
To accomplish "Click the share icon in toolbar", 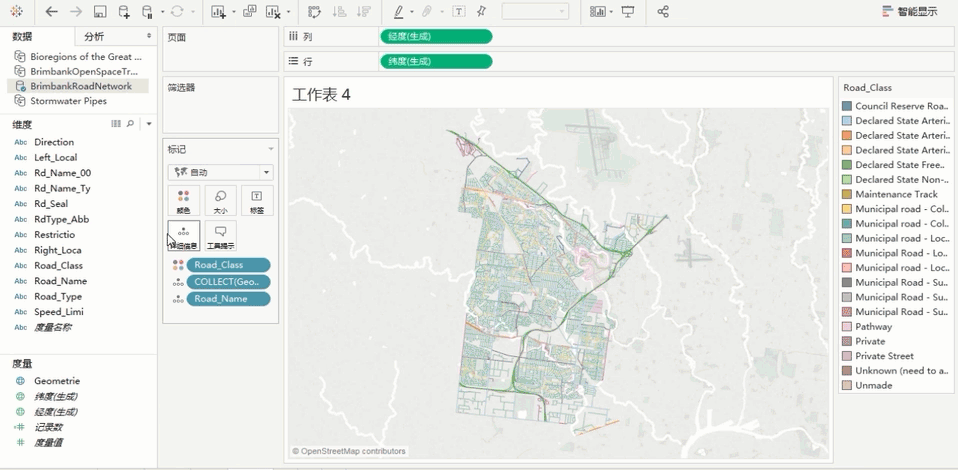I will pos(663,12).
